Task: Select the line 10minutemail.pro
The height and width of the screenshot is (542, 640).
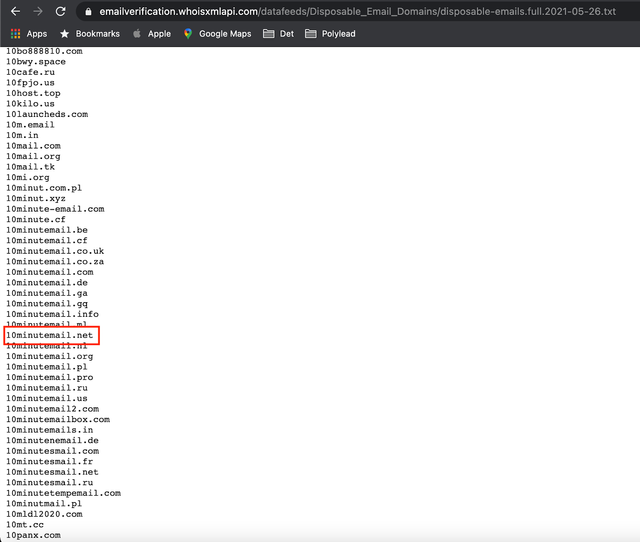Action: (x=50, y=378)
